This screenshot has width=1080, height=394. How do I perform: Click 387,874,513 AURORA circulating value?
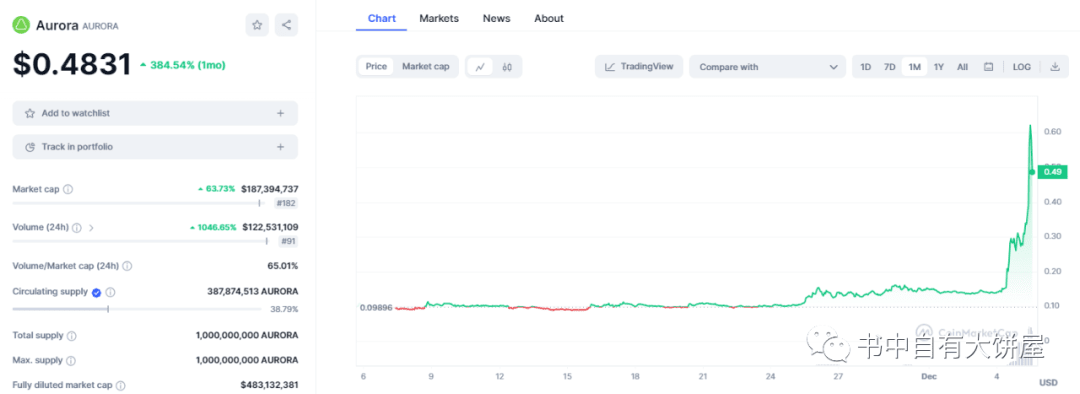click(x=253, y=292)
